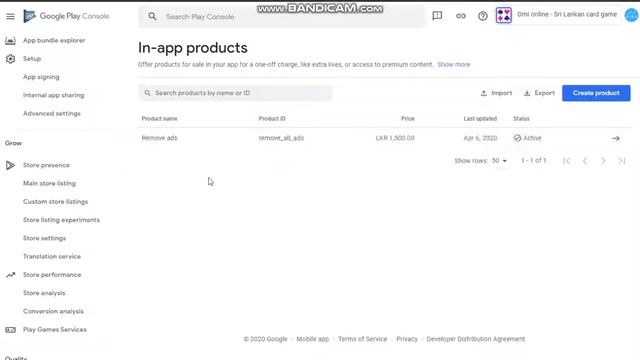This screenshot has height=360, width=640.
Task: Click the Setup gear icon
Action: (11, 59)
